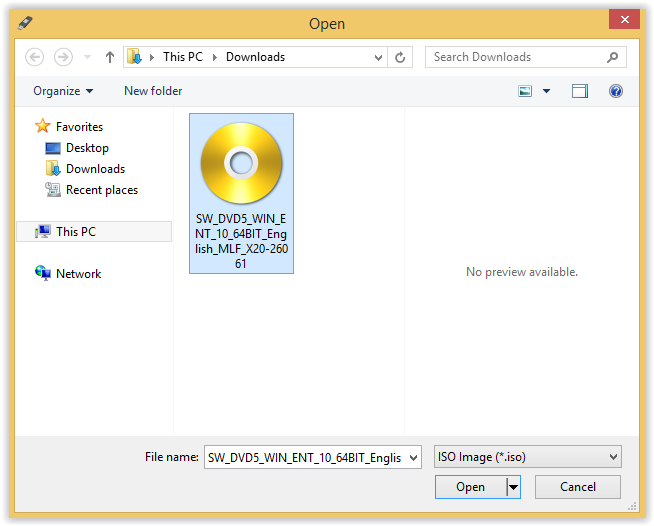Open the address bar history dropdown
654x526 pixels.
tap(378, 57)
